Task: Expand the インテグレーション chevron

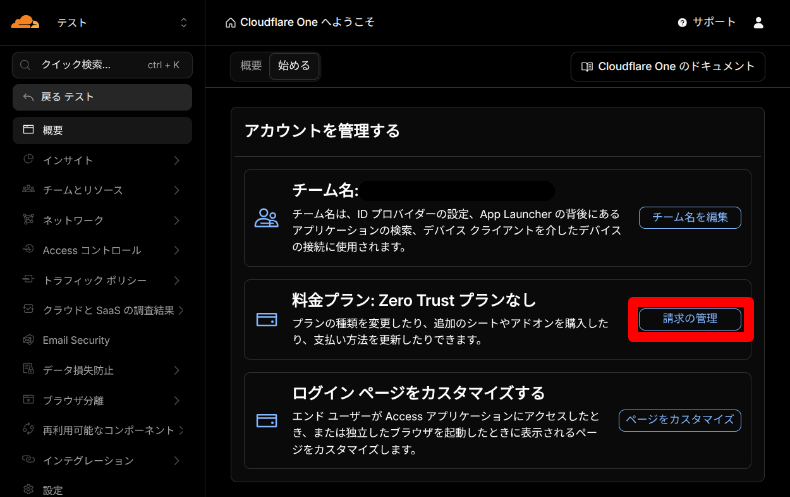Action: click(176, 460)
